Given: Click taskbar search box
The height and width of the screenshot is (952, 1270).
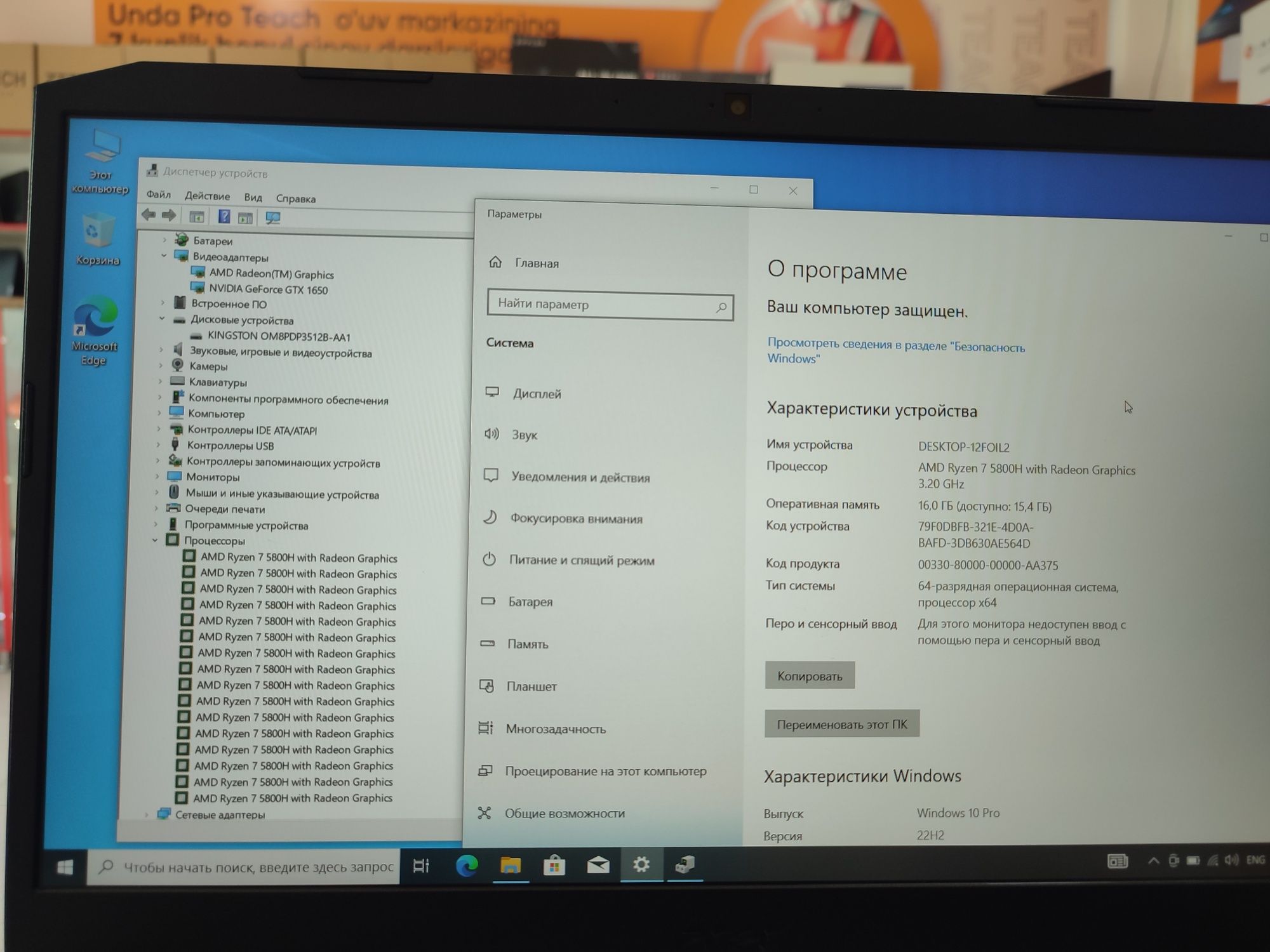Looking at the screenshot, I should click(x=244, y=867).
